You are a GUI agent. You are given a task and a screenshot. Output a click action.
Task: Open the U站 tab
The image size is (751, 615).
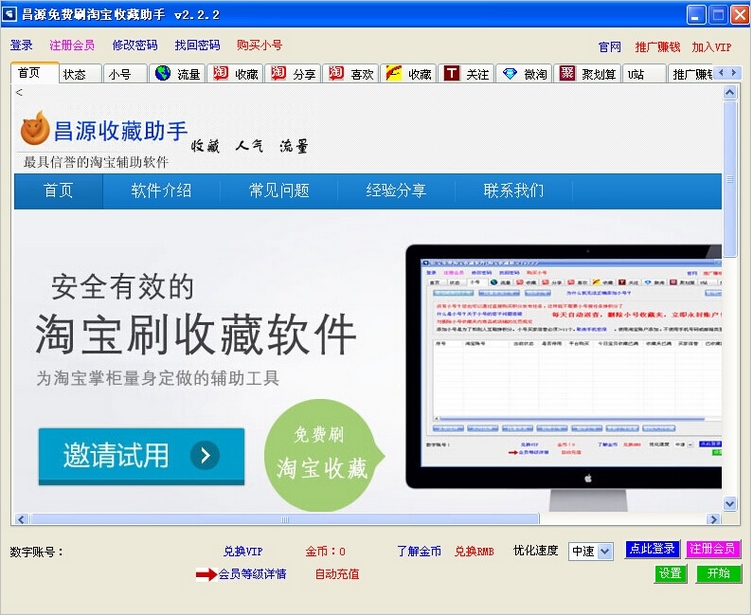coord(644,74)
